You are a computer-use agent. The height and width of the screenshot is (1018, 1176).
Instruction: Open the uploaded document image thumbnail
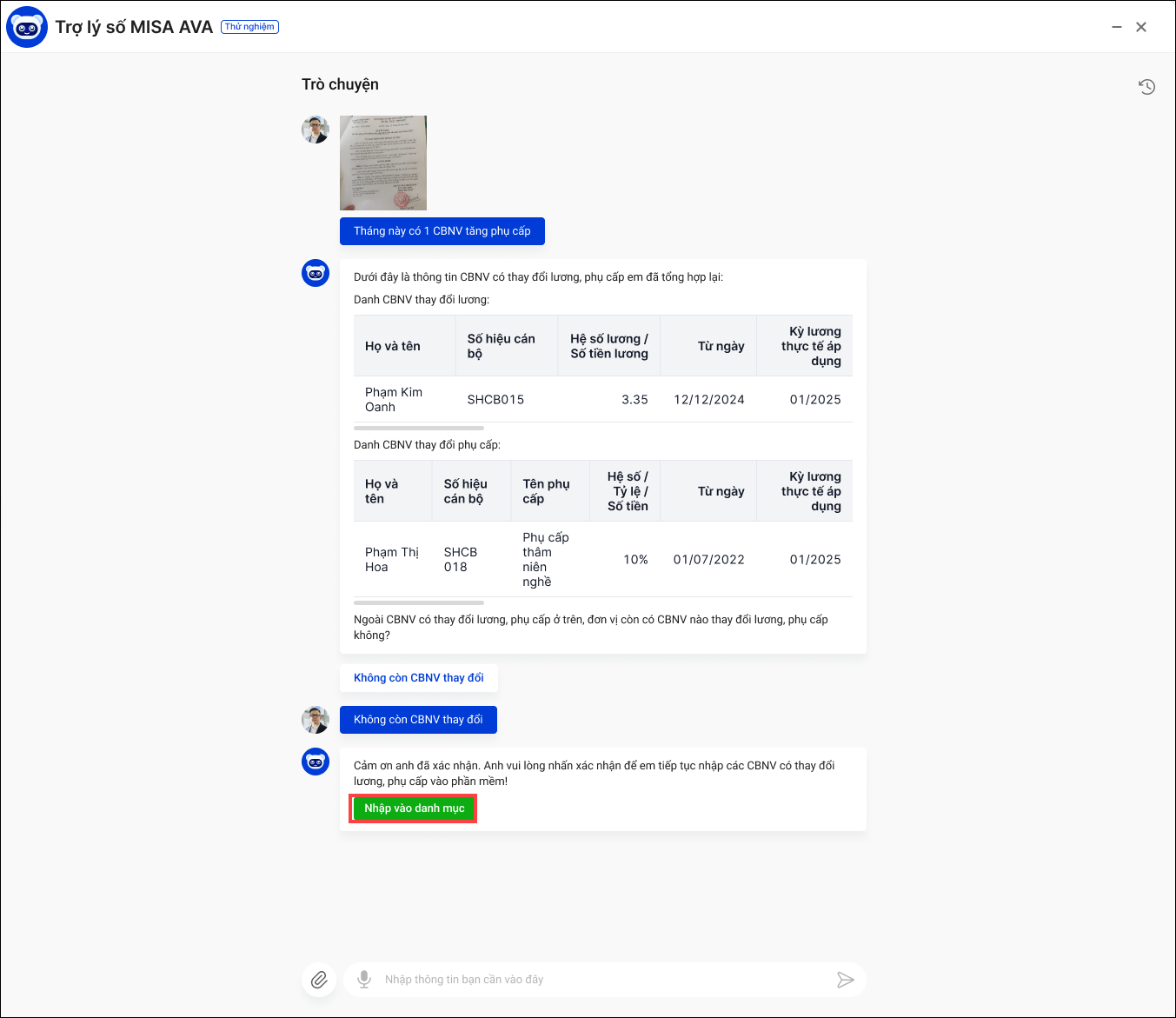point(383,163)
